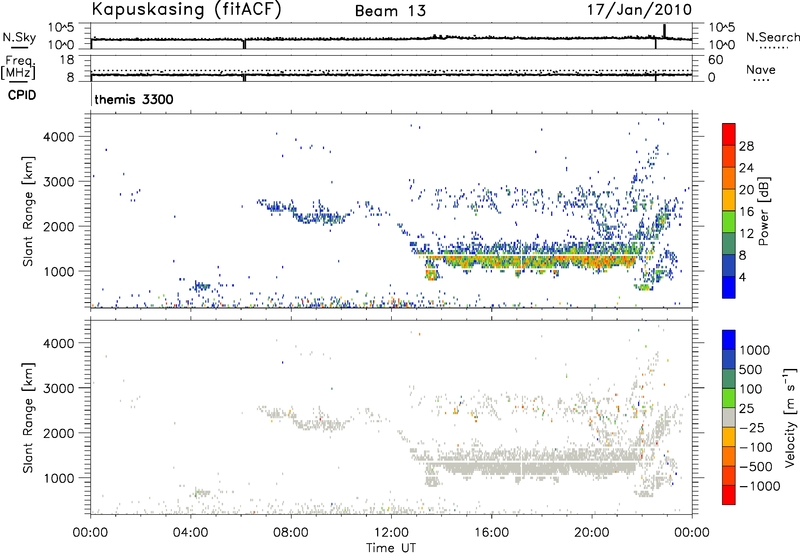This screenshot has width=800, height=554.
Task: Select the "1000" range tick on velocity panel
Action: tap(59, 478)
